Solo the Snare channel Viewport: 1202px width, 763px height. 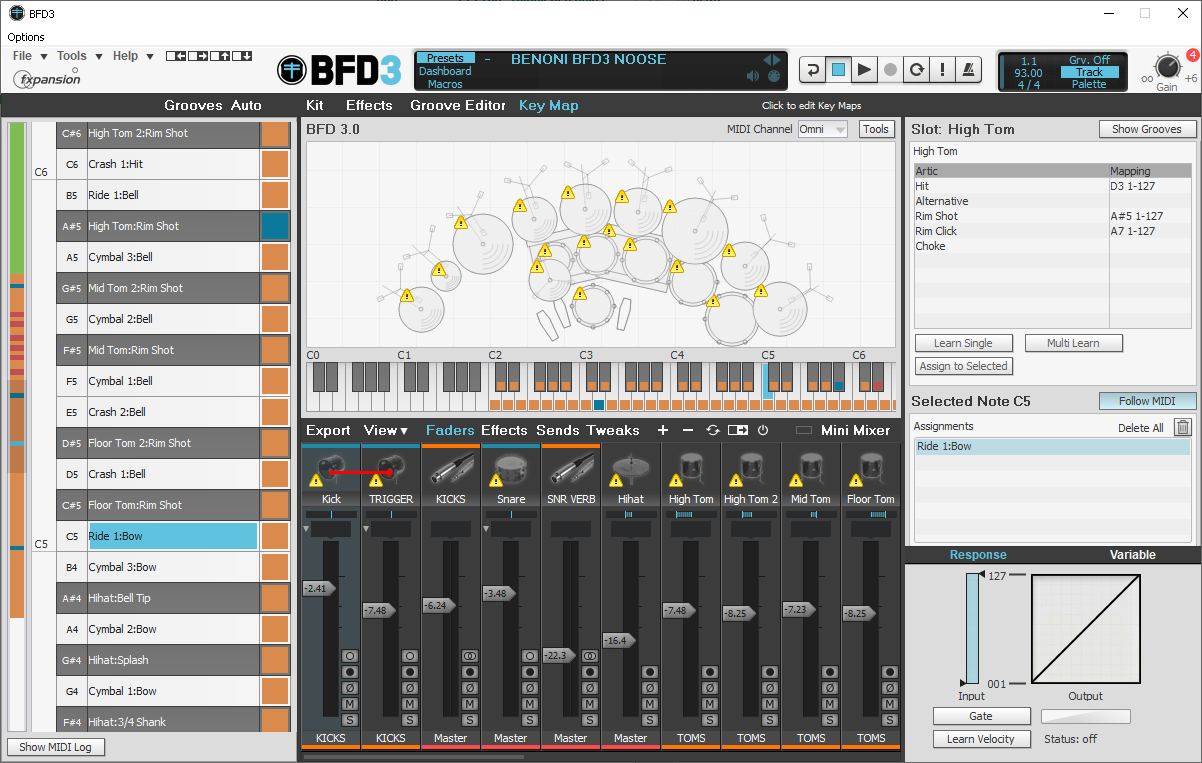[x=530, y=720]
